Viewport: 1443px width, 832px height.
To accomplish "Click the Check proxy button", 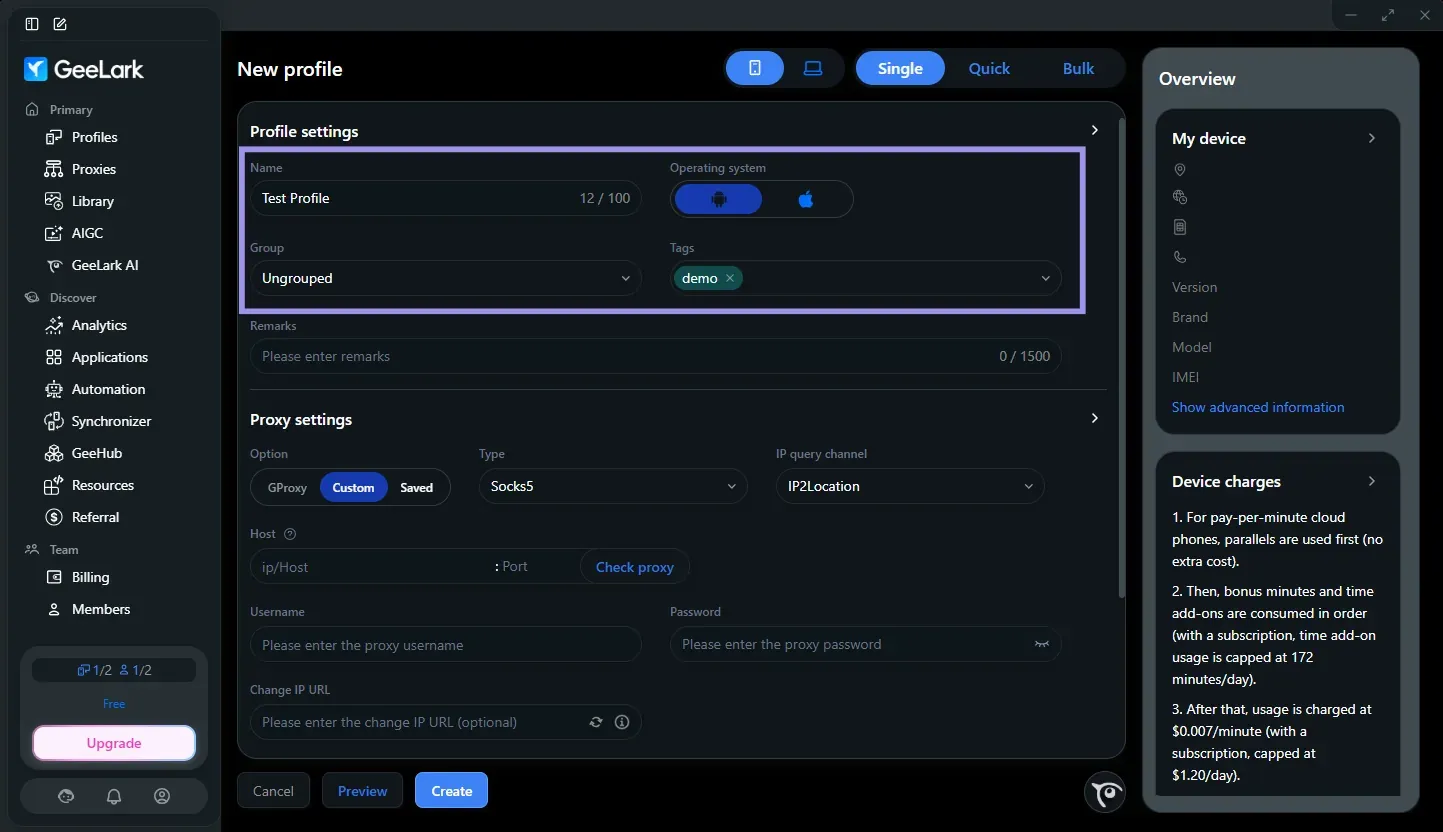I will click(x=635, y=567).
